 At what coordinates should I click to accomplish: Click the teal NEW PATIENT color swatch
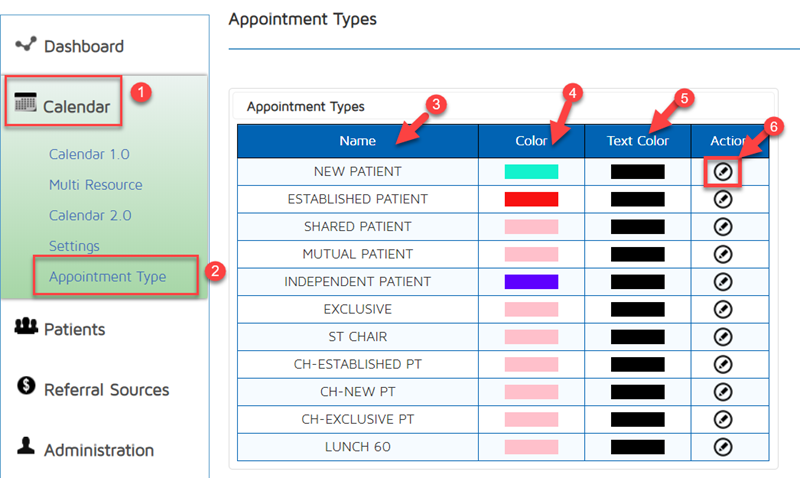click(531, 172)
